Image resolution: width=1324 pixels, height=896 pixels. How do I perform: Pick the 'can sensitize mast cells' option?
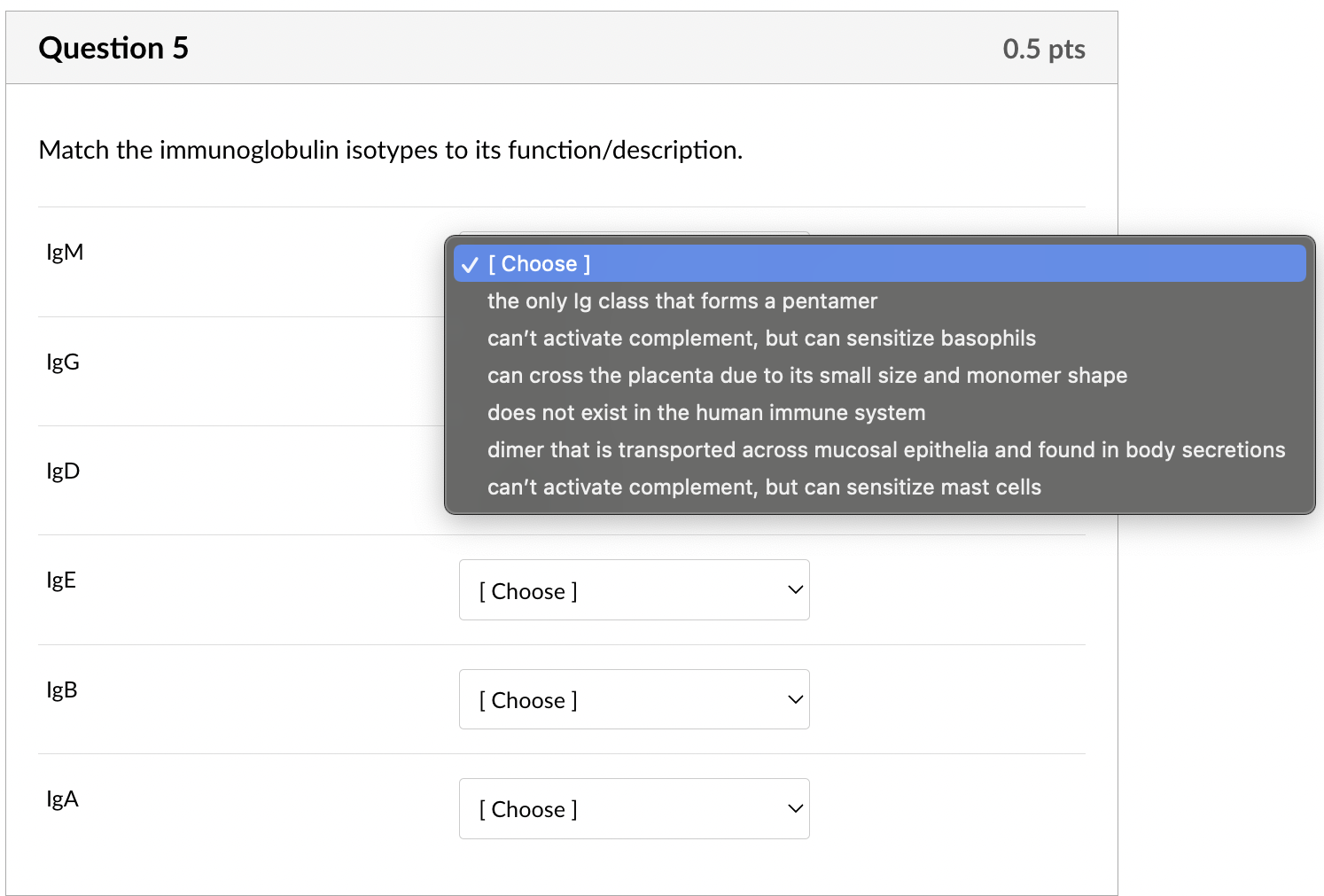tap(763, 487)
